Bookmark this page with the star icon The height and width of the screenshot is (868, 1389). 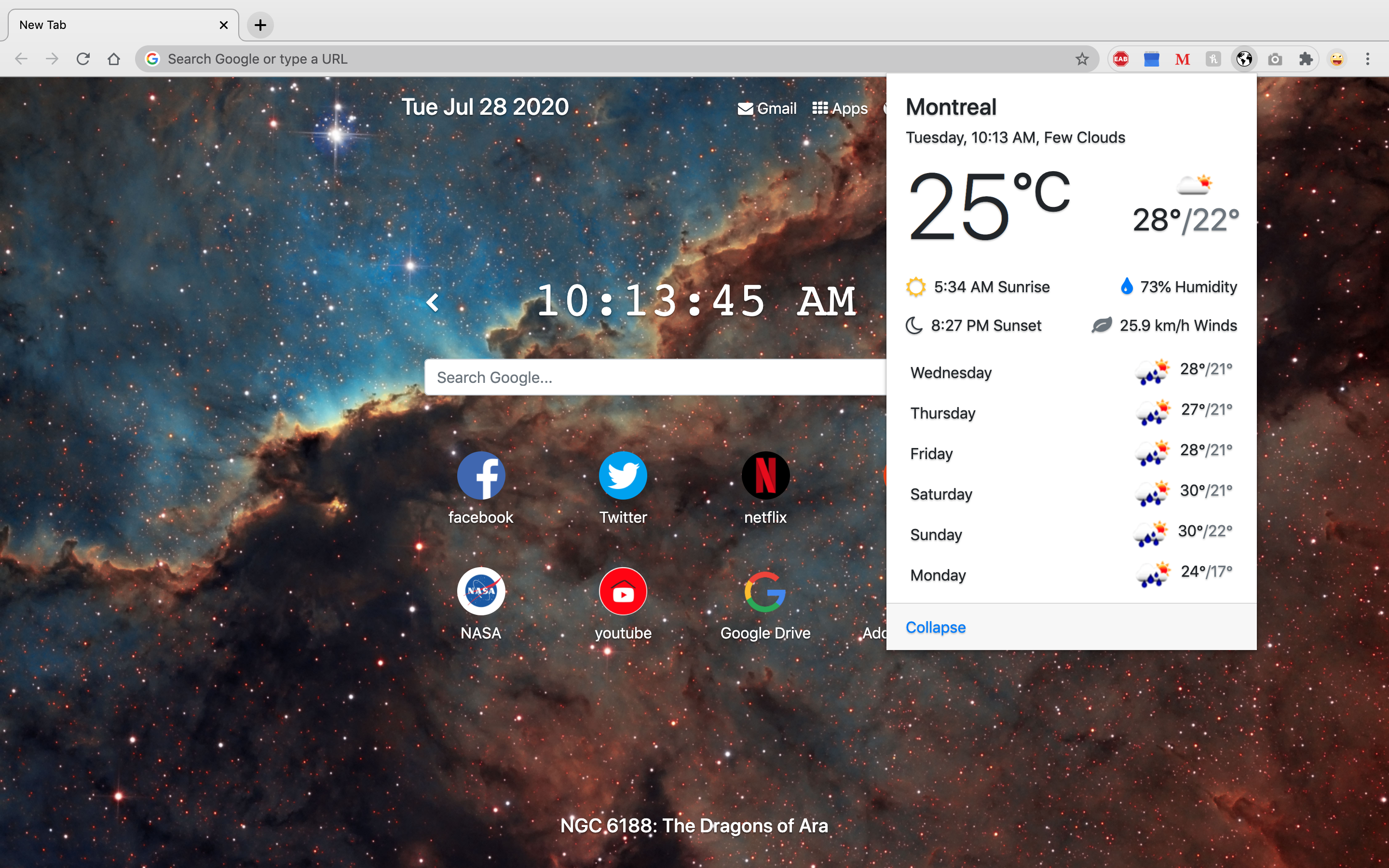tap(1082, 59)
